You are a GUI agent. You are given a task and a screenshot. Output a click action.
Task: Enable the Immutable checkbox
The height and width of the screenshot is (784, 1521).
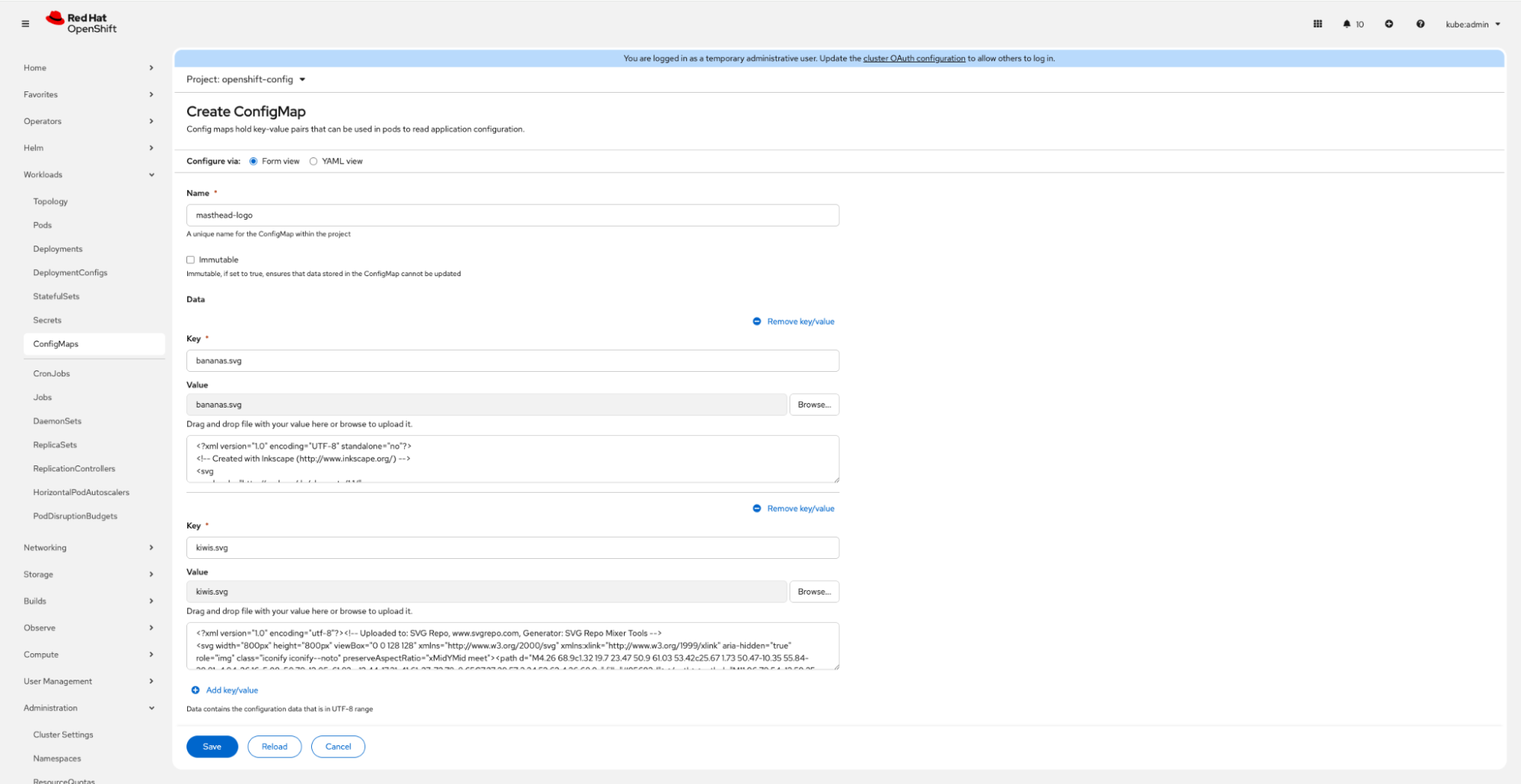(x=191, y=260)
